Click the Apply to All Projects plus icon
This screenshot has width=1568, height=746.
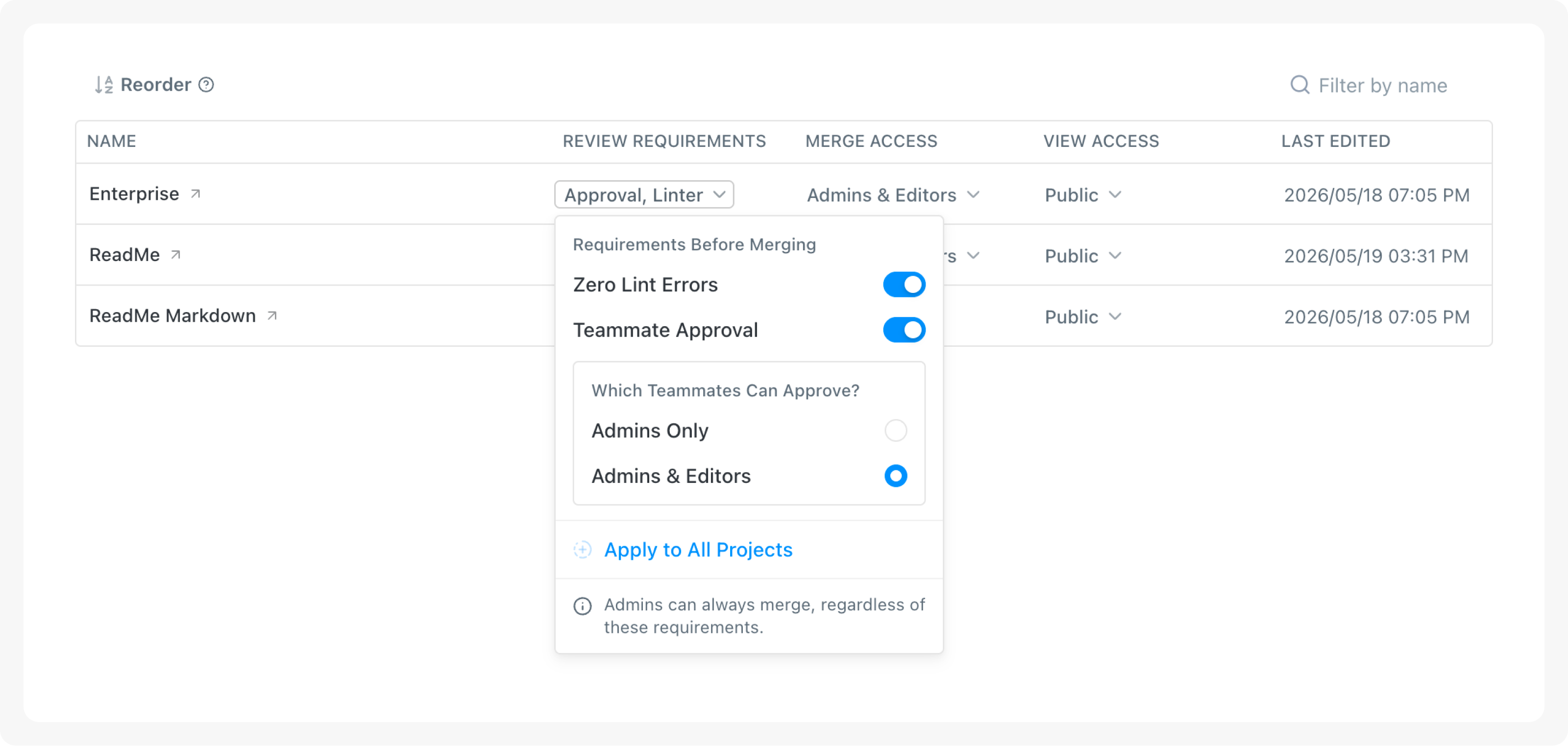point(583,550)
